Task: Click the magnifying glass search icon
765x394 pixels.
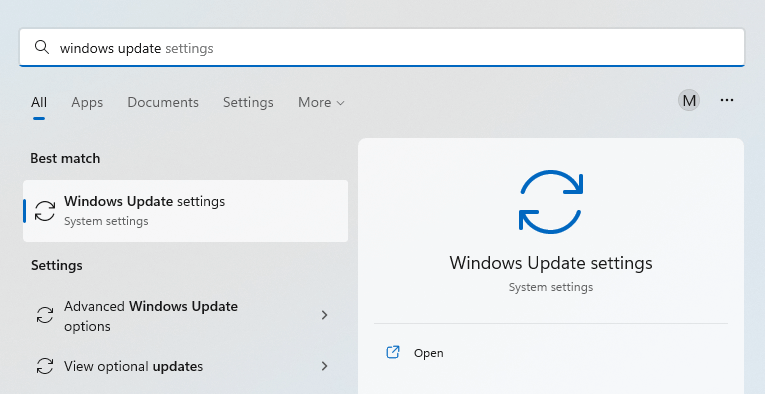Action: 42,47
